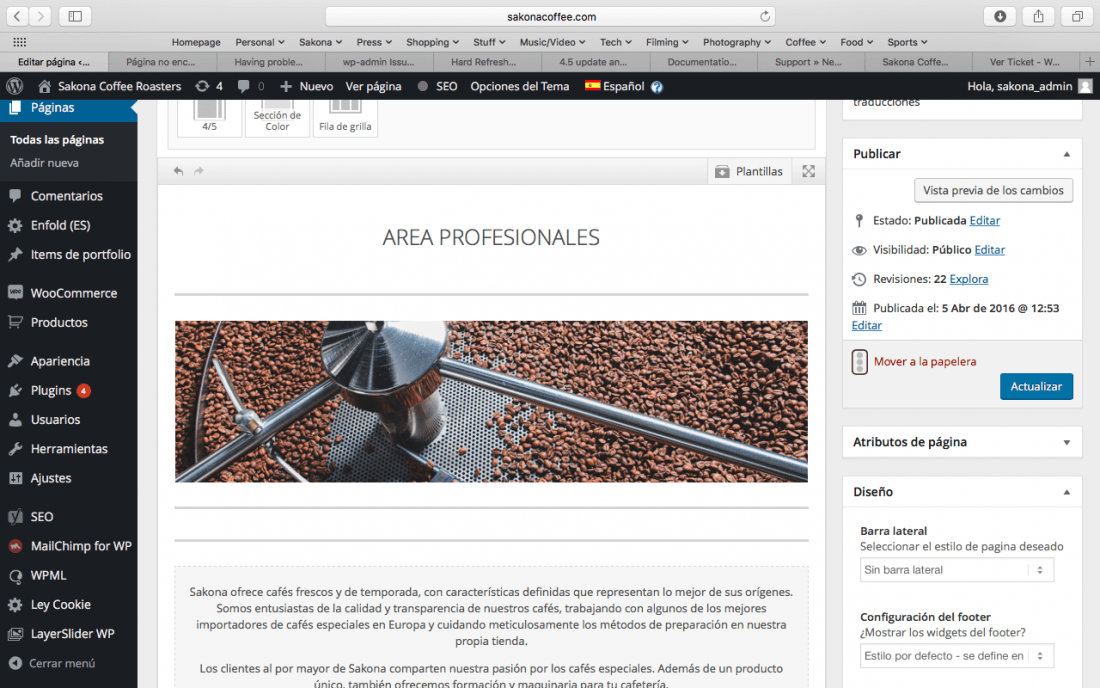Visit site via Sakona Coffee Roasters home
Image resolution: width=1100 pixels, height=688 pixels.
click(x=109, y=86)
